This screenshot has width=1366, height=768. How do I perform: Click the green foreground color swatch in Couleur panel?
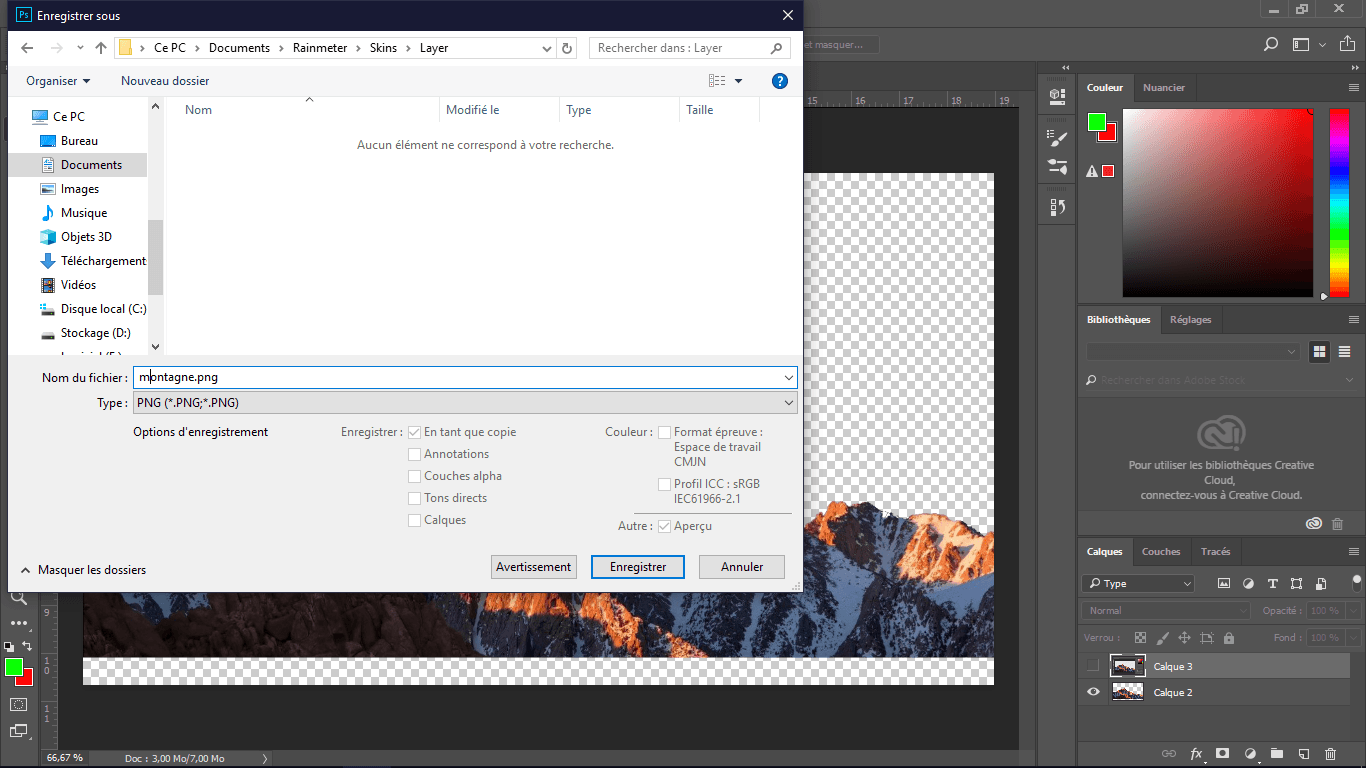[x=1096, y=122]
